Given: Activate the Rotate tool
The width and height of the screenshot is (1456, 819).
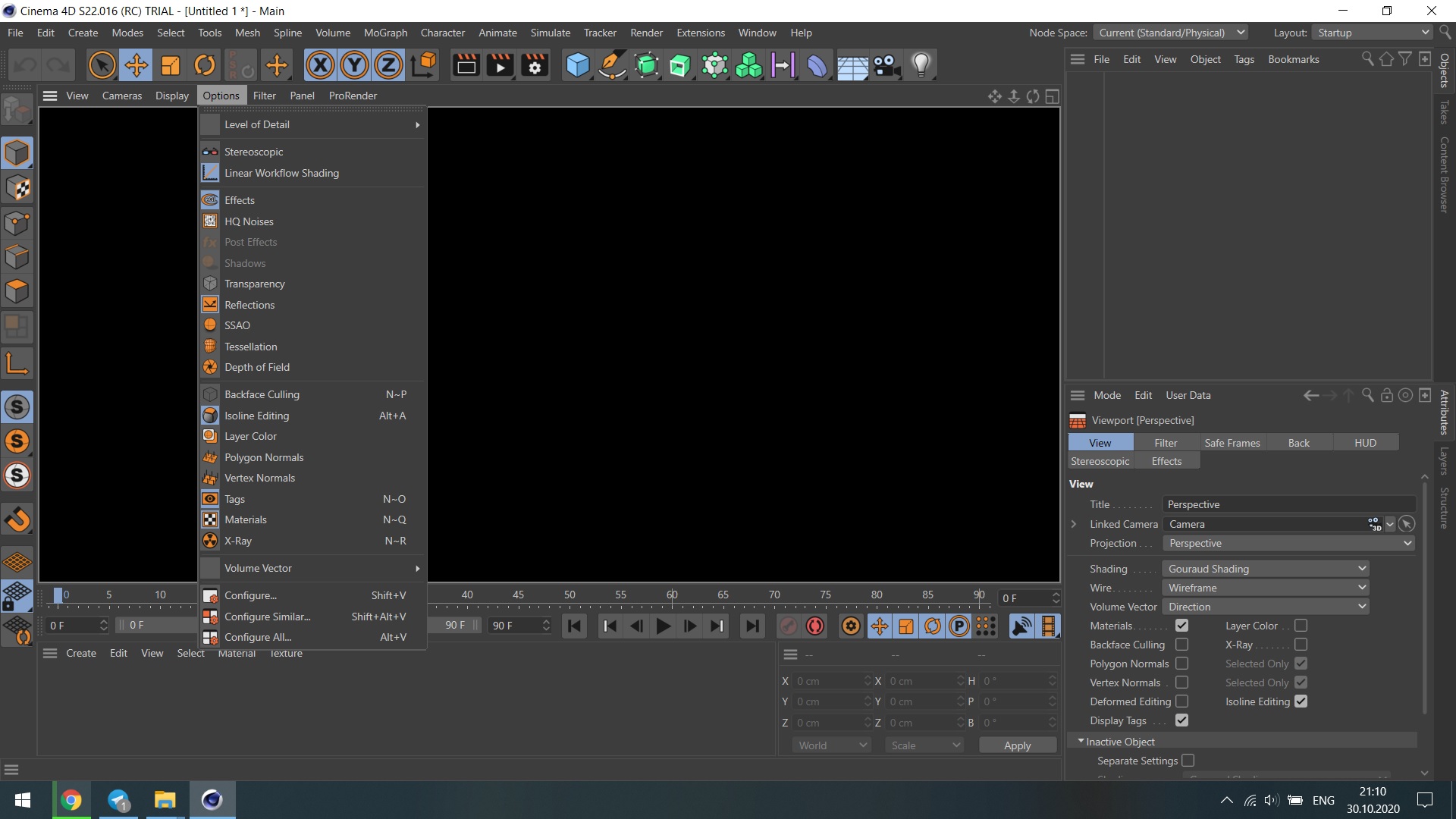Looking at the screenshot, I should [205, 65].
